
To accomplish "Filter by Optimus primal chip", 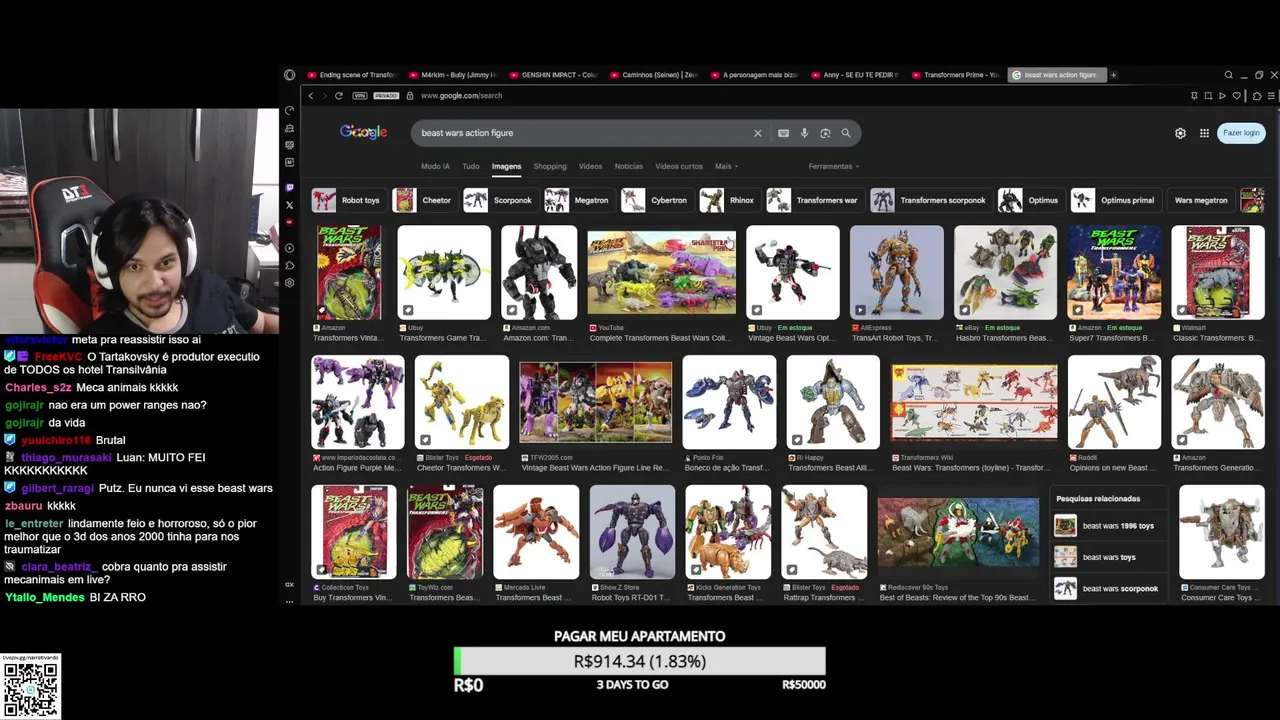I will (1114, 200).
